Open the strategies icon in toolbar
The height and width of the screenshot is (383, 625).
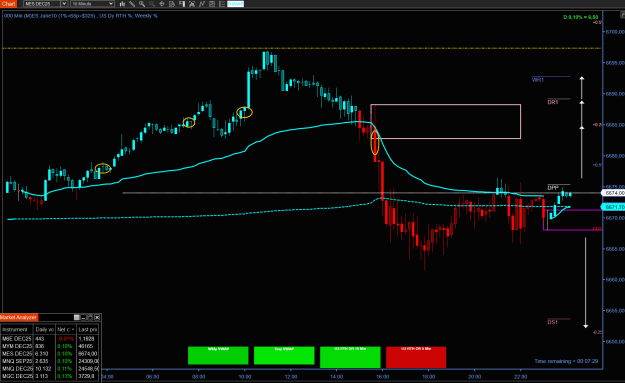(212, 4)
